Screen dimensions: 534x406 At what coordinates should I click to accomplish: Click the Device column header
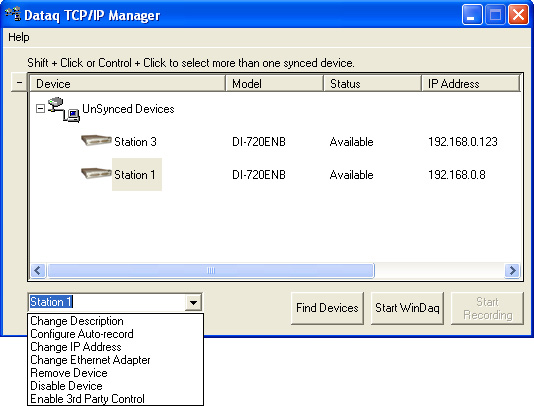point(128,83)
